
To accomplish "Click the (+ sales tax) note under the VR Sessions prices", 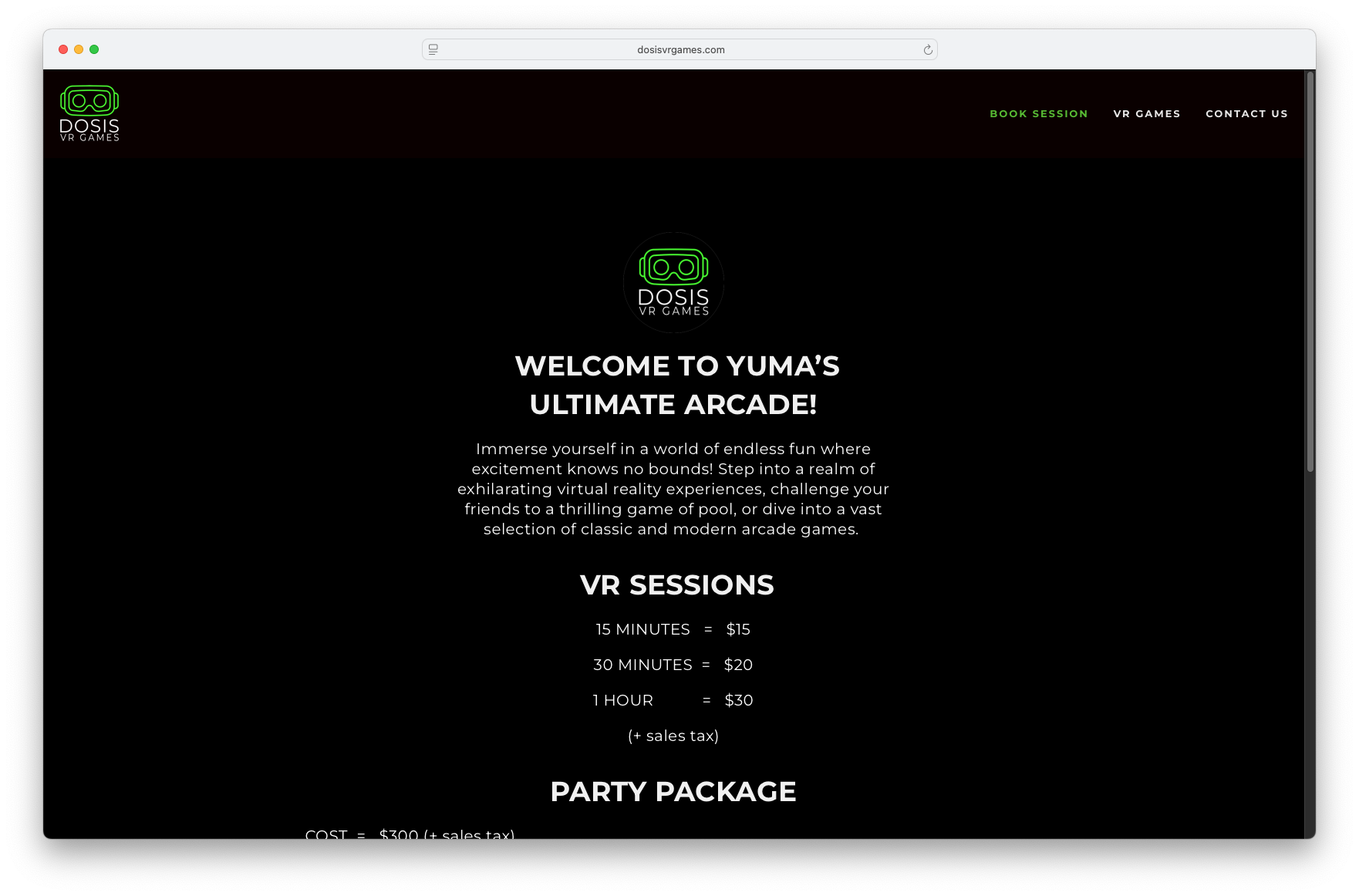I will 673,736.
